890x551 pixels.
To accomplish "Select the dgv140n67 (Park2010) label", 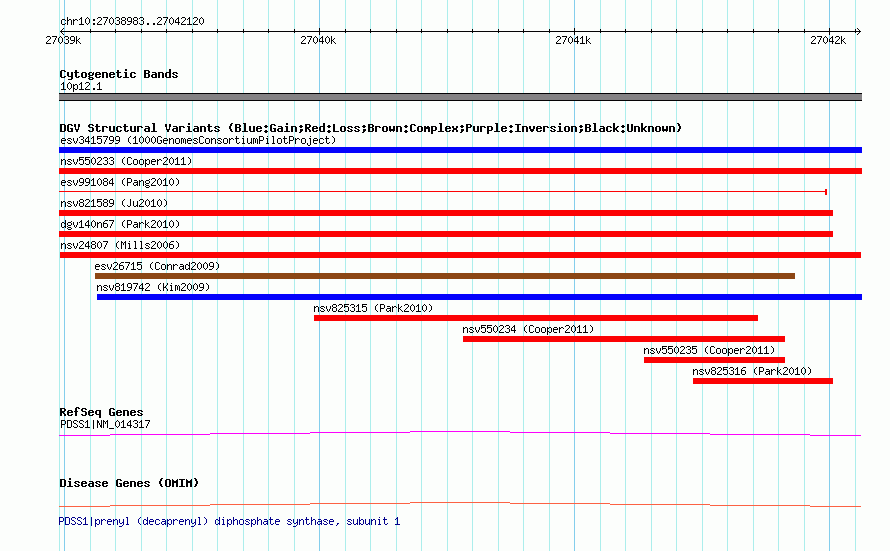I will point(120,224).
